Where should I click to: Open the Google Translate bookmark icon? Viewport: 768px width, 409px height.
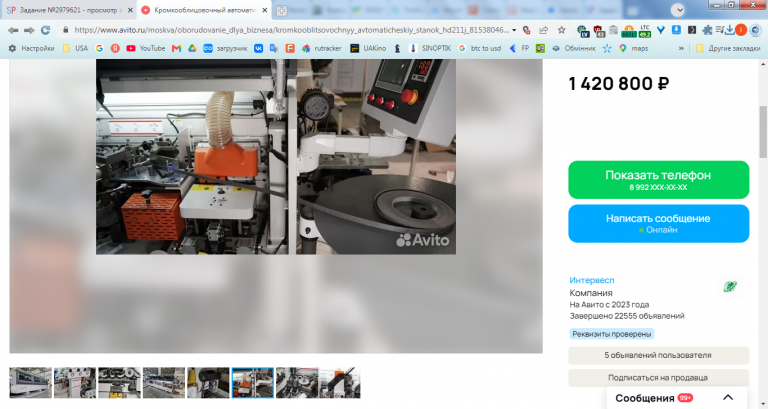tap(274, 48)
